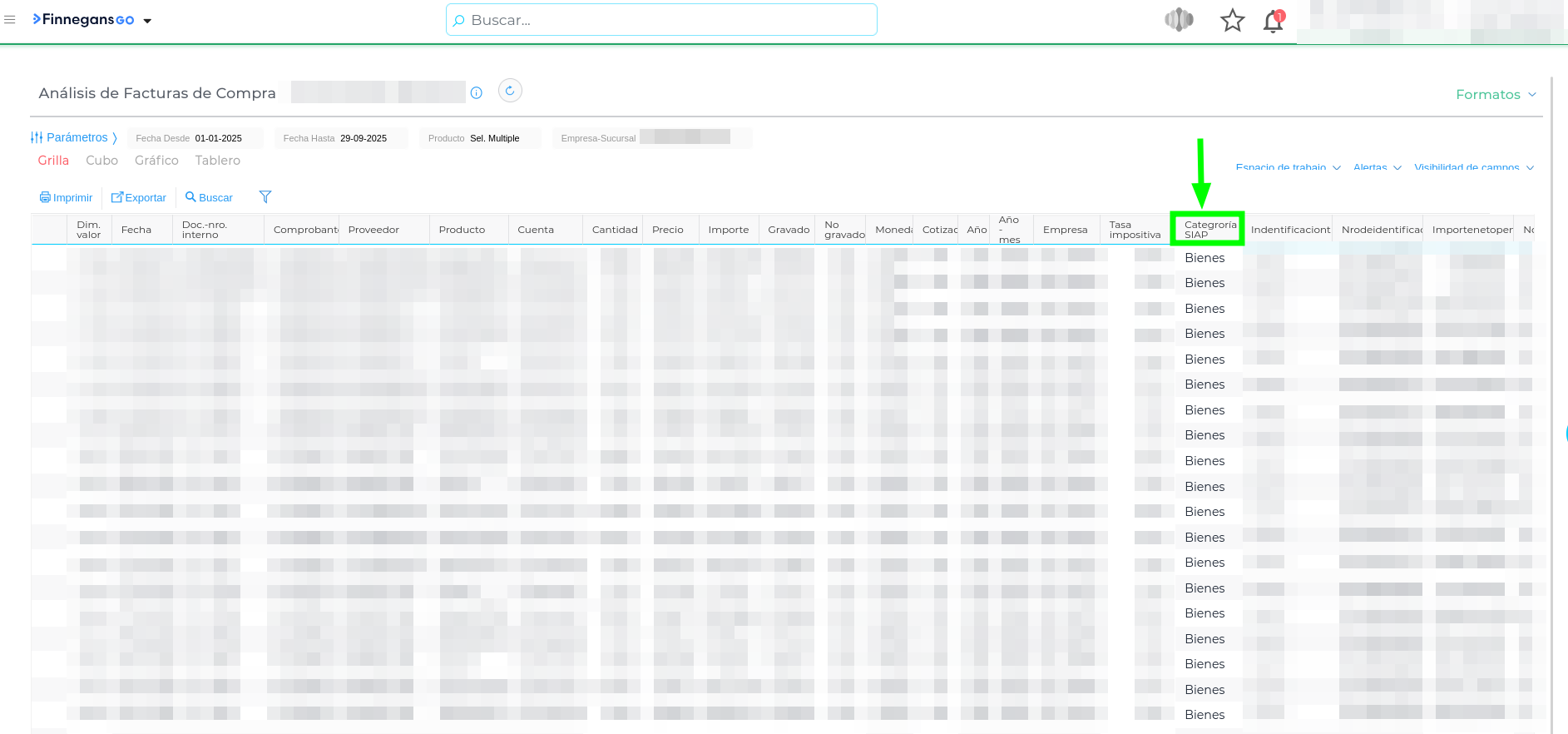Image resolution: width=1568 pixels, height=734 pixels.
Task: Click the Buscar grid search button
Action: (209, 197)
